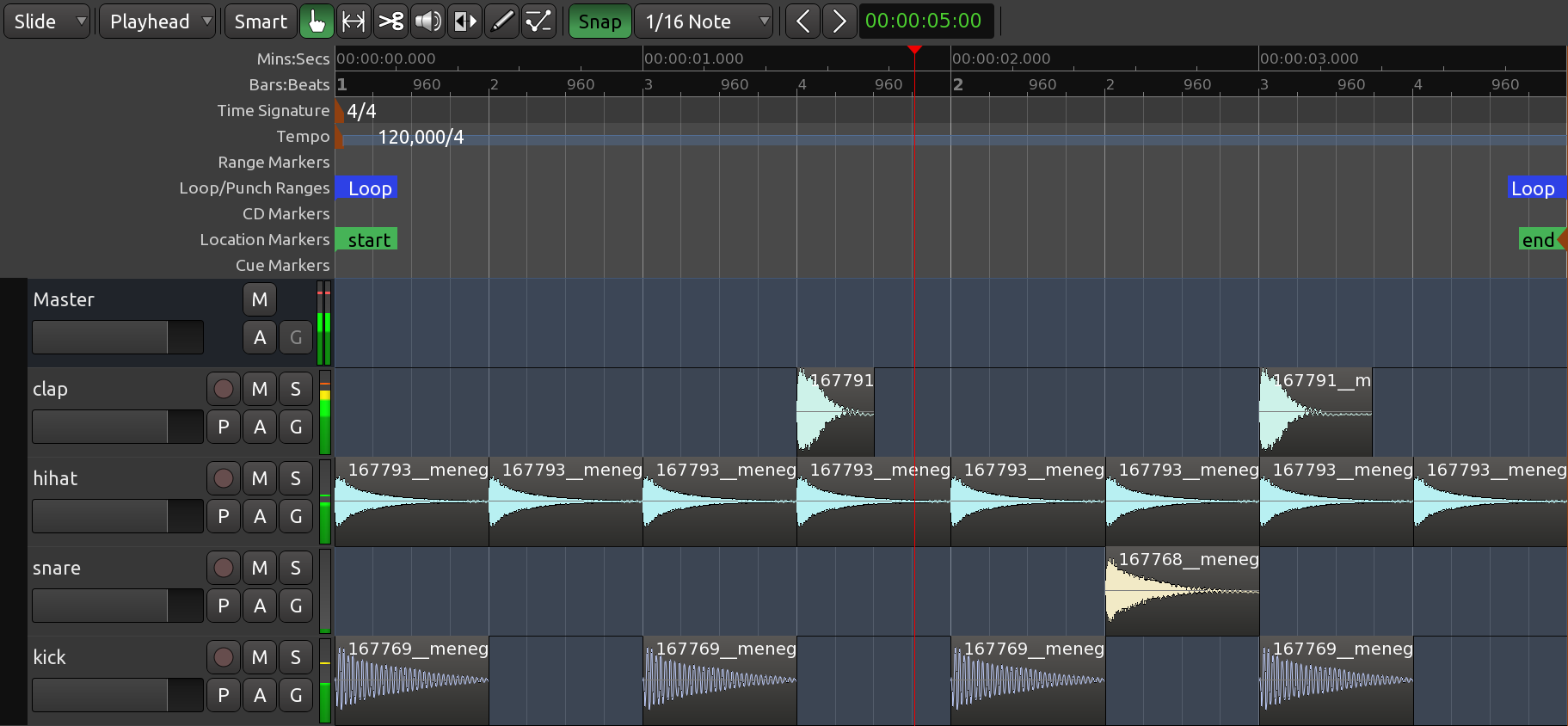Go to previous grid point arrow
The height and width of the screenshot is (726, 1568).
(x=802, y=22)
